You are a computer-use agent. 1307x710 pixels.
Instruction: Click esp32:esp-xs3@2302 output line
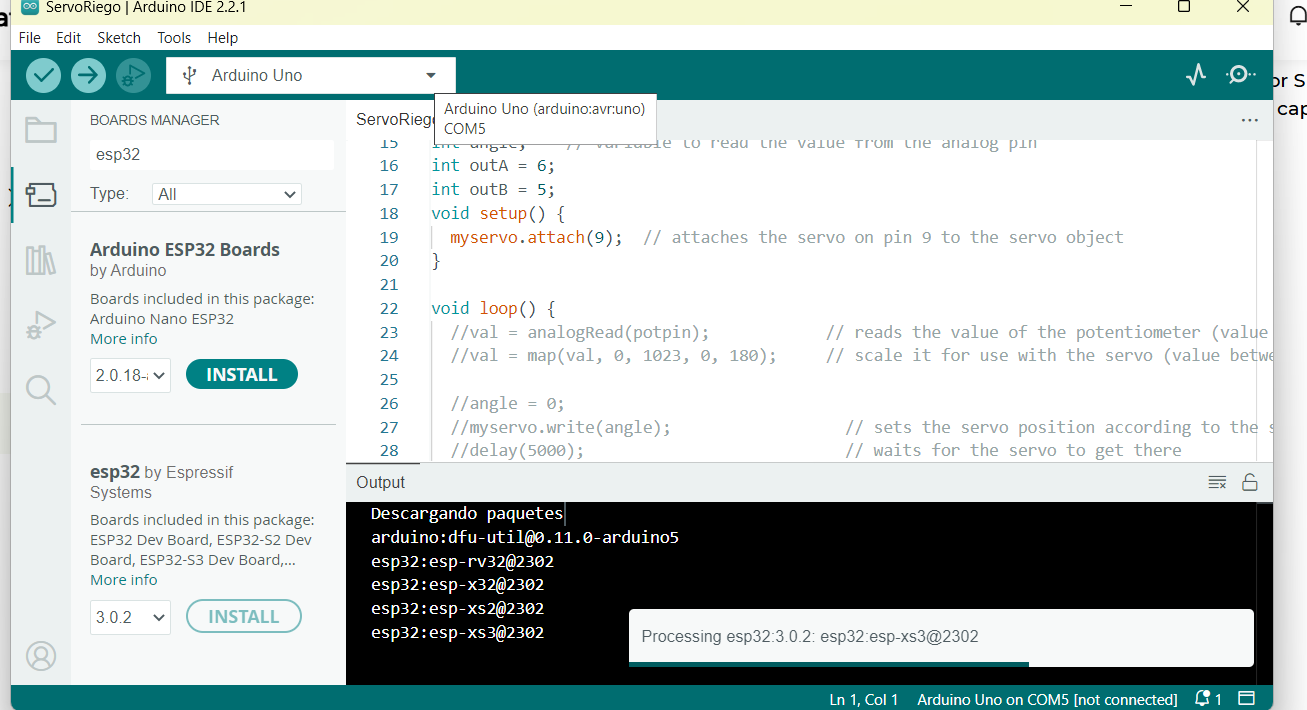click(x=457, y=633)
